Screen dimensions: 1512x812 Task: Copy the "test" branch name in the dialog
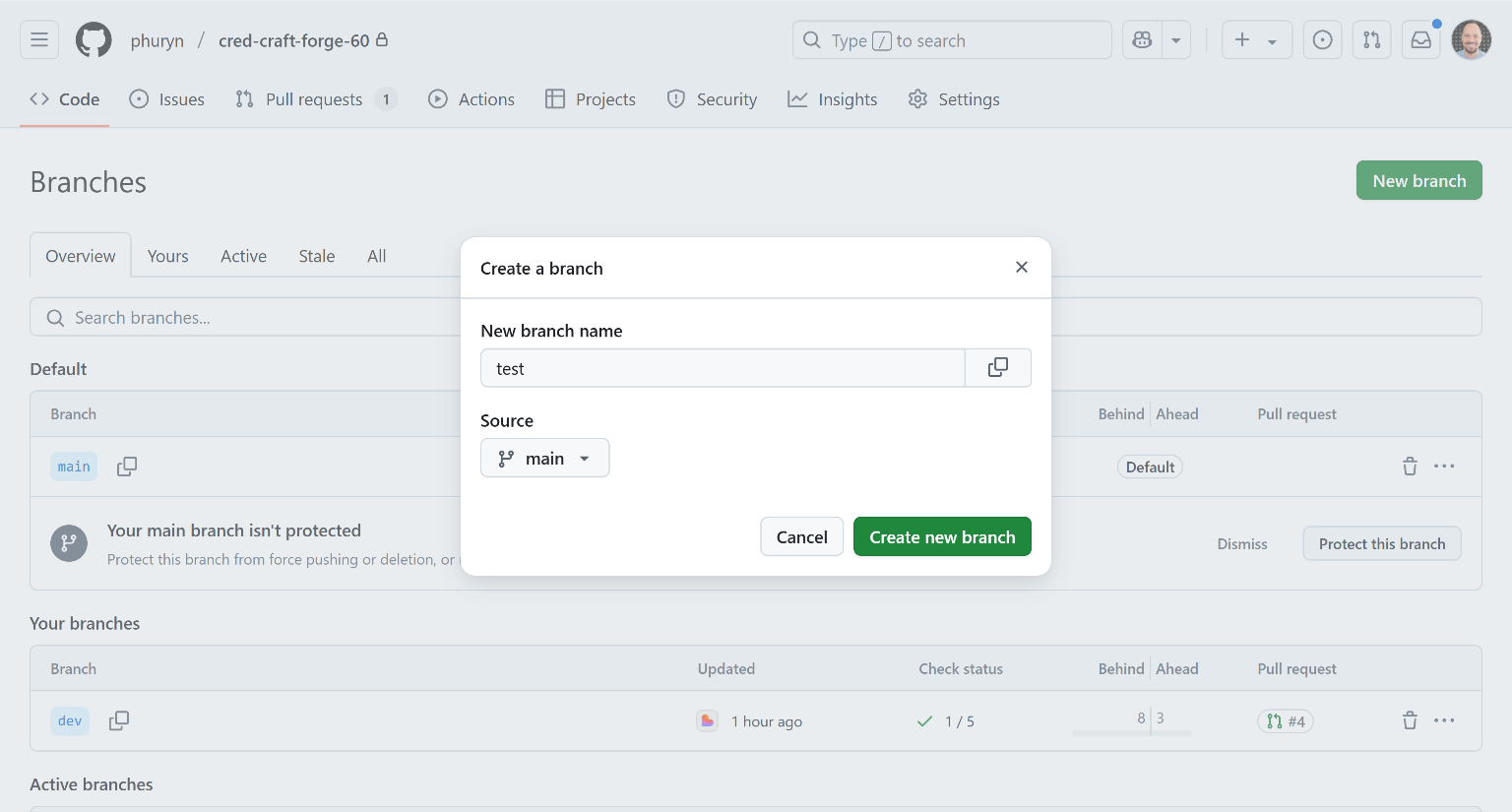tap(997, 367)
